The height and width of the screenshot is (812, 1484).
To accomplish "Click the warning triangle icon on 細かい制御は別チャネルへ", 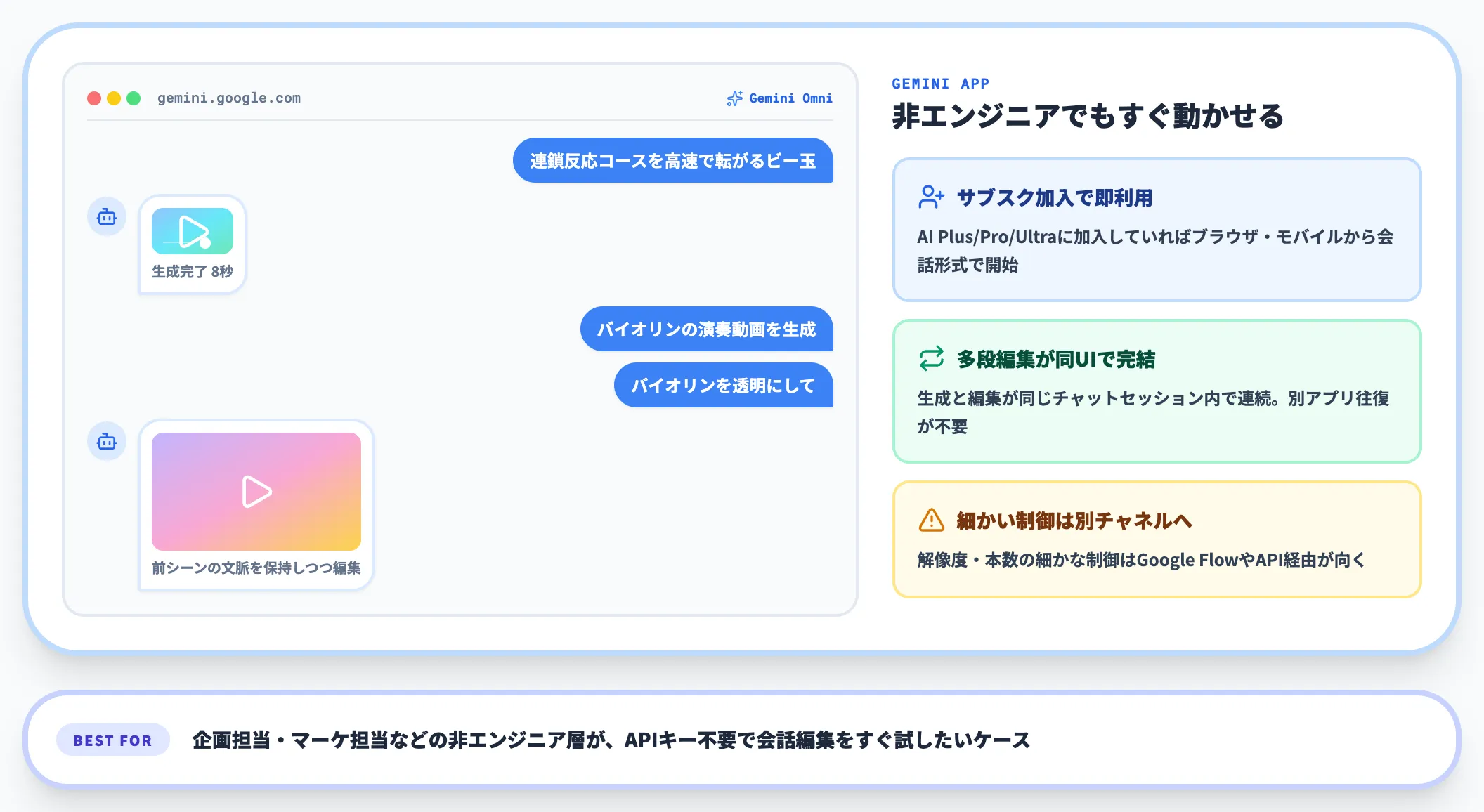I will (x=932, y=520).
